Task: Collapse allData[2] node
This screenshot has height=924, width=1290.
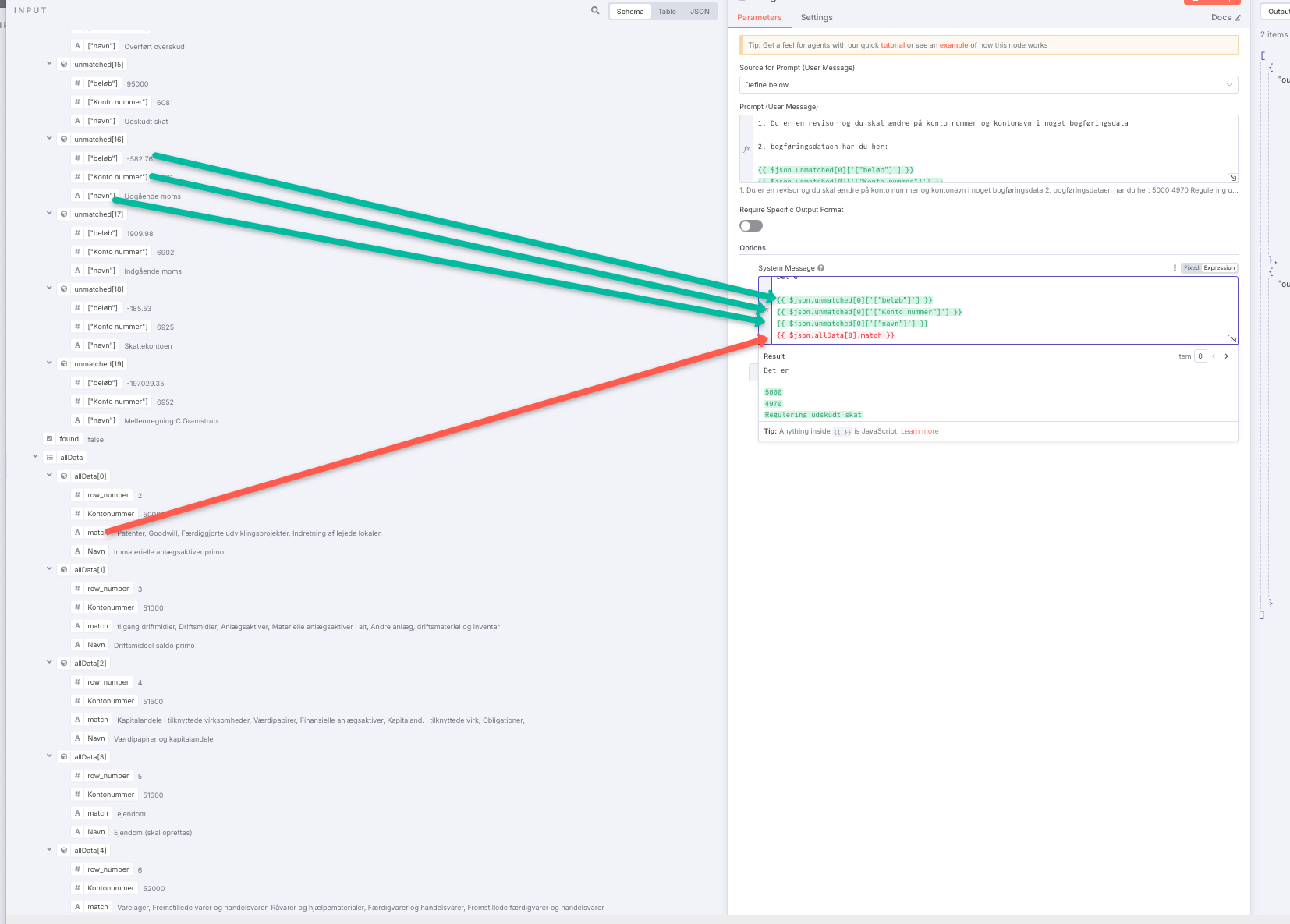Action: [x=49, y=663]
